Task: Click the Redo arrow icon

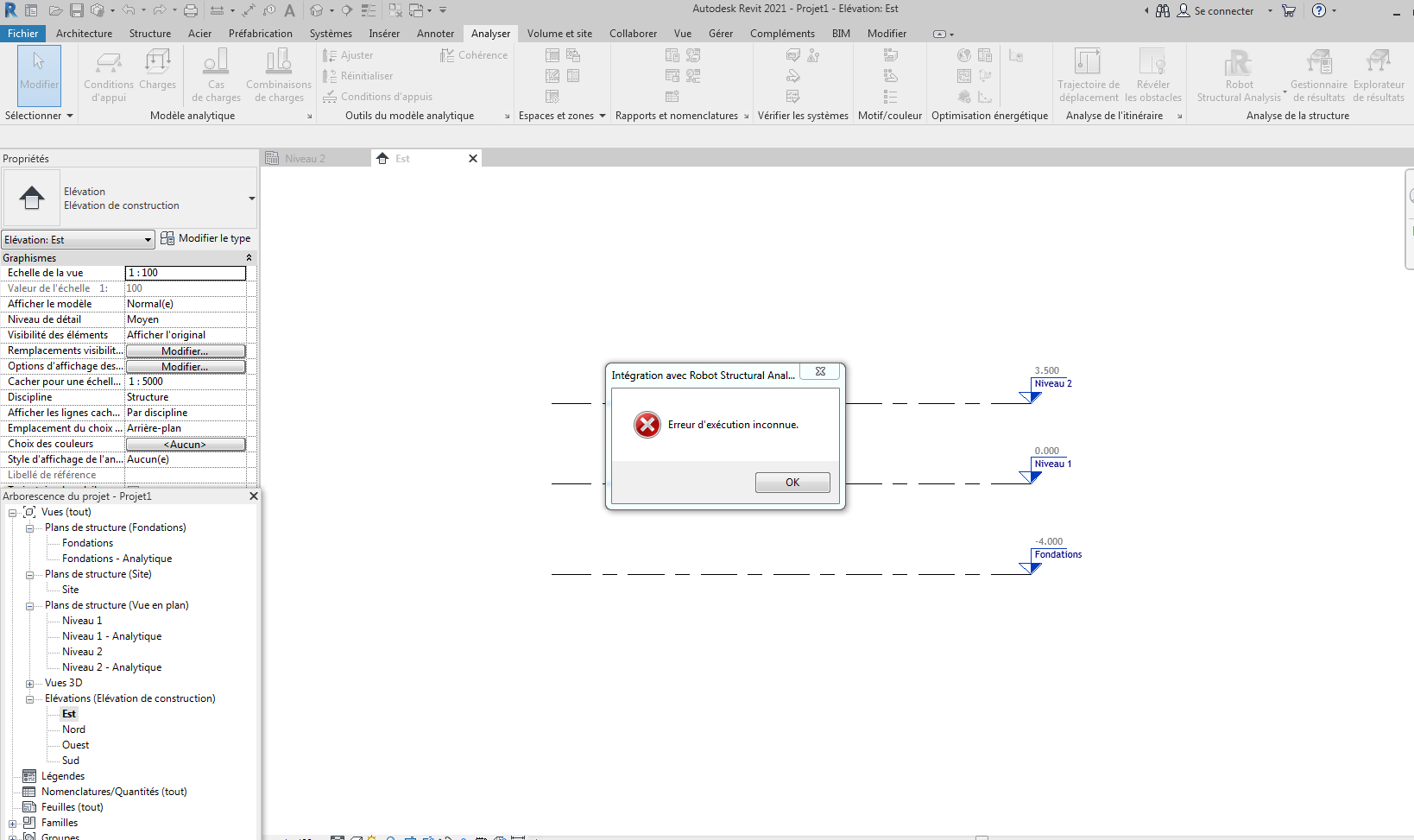Action: coord(160,10)
